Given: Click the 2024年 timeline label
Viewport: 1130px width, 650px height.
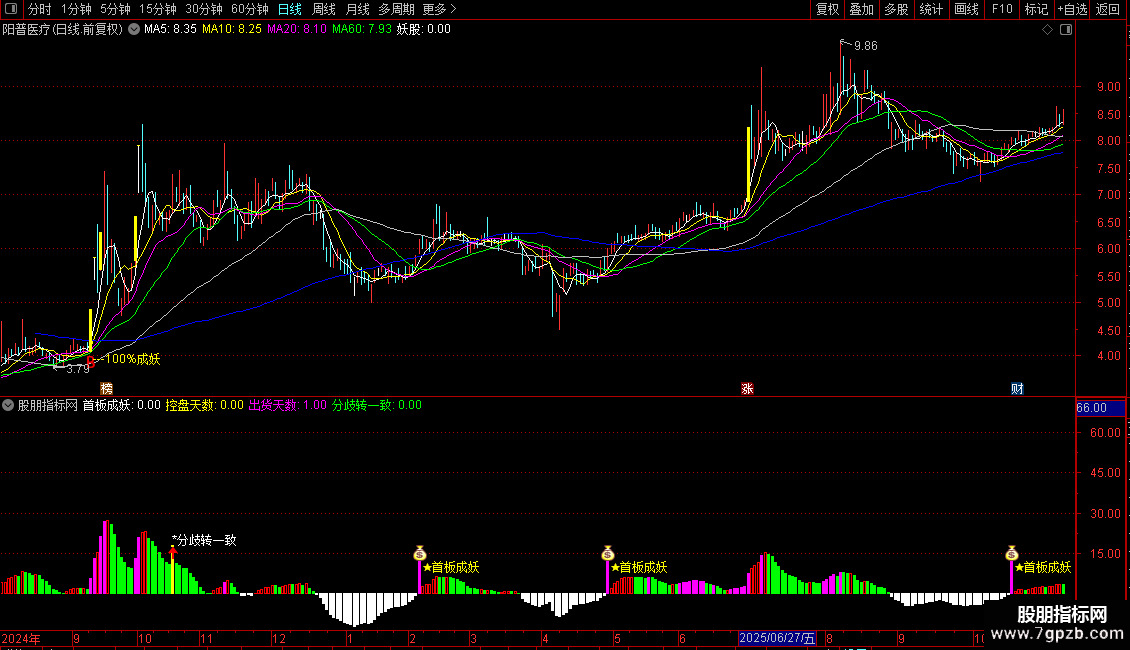Looking at the screenshot, I should click(x=21, y=638).
